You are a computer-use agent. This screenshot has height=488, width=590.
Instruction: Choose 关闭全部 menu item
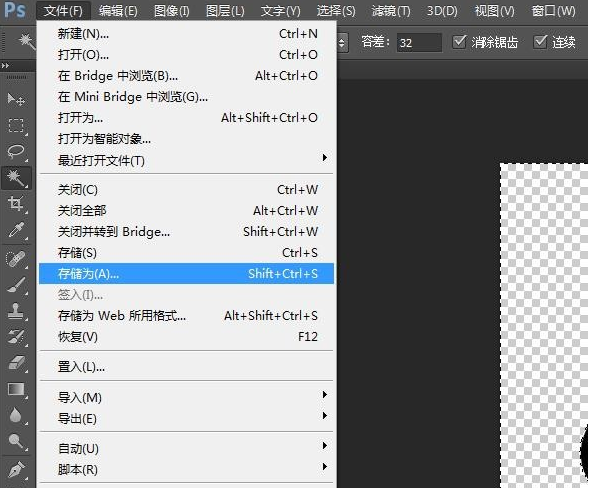(187, 211)
